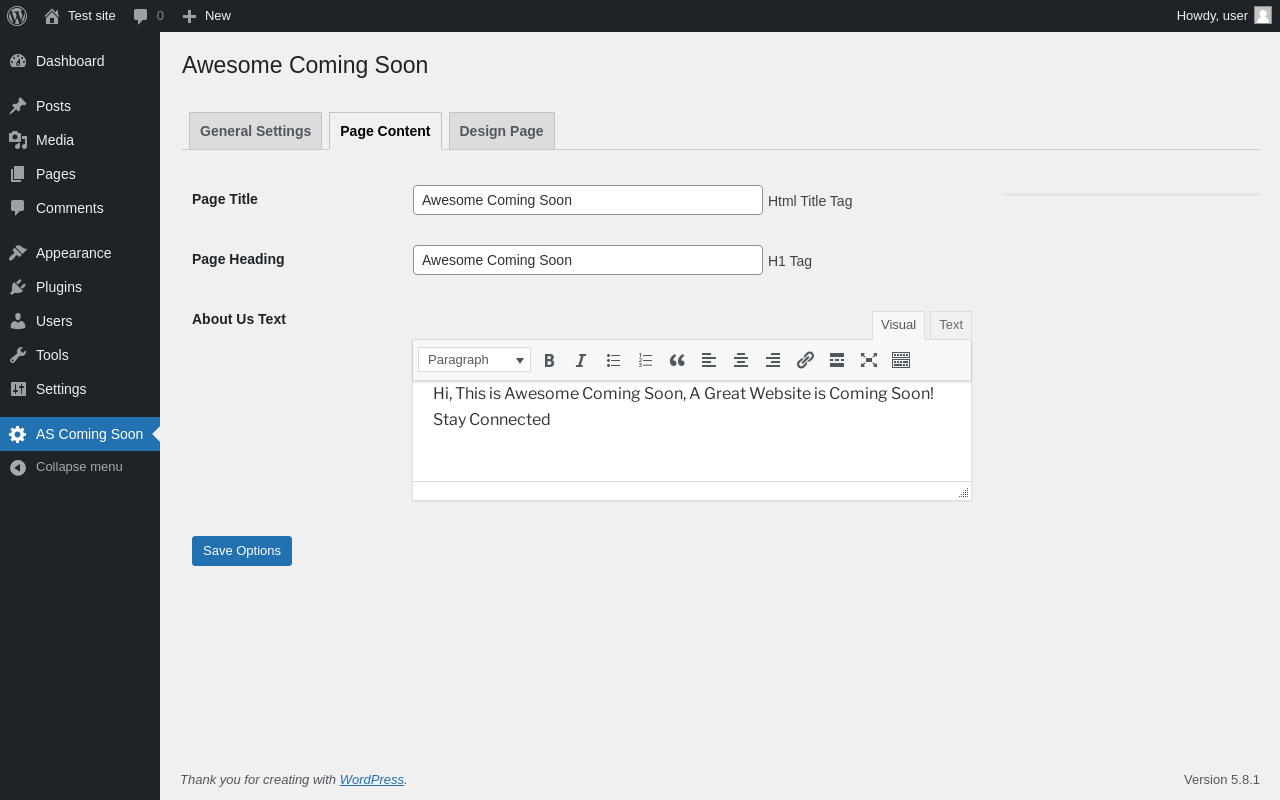Toggle the editor toolbar with keyboard icon
Screen dimensions: 1280x800
coord(901,360)
